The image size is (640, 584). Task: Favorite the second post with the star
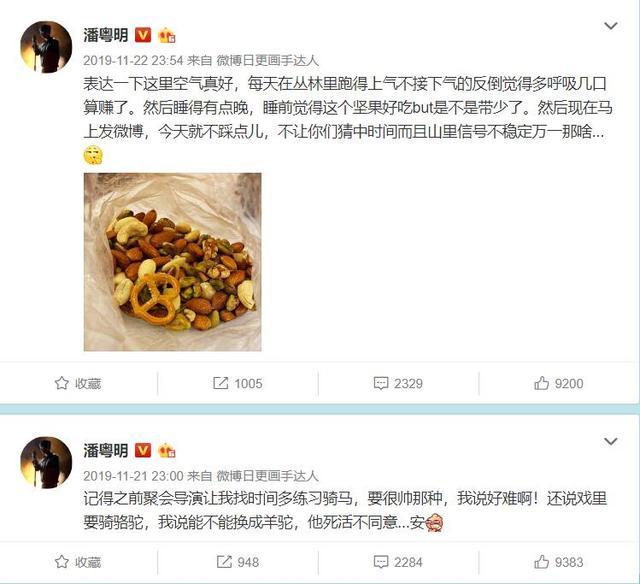(x=62, y=562)
